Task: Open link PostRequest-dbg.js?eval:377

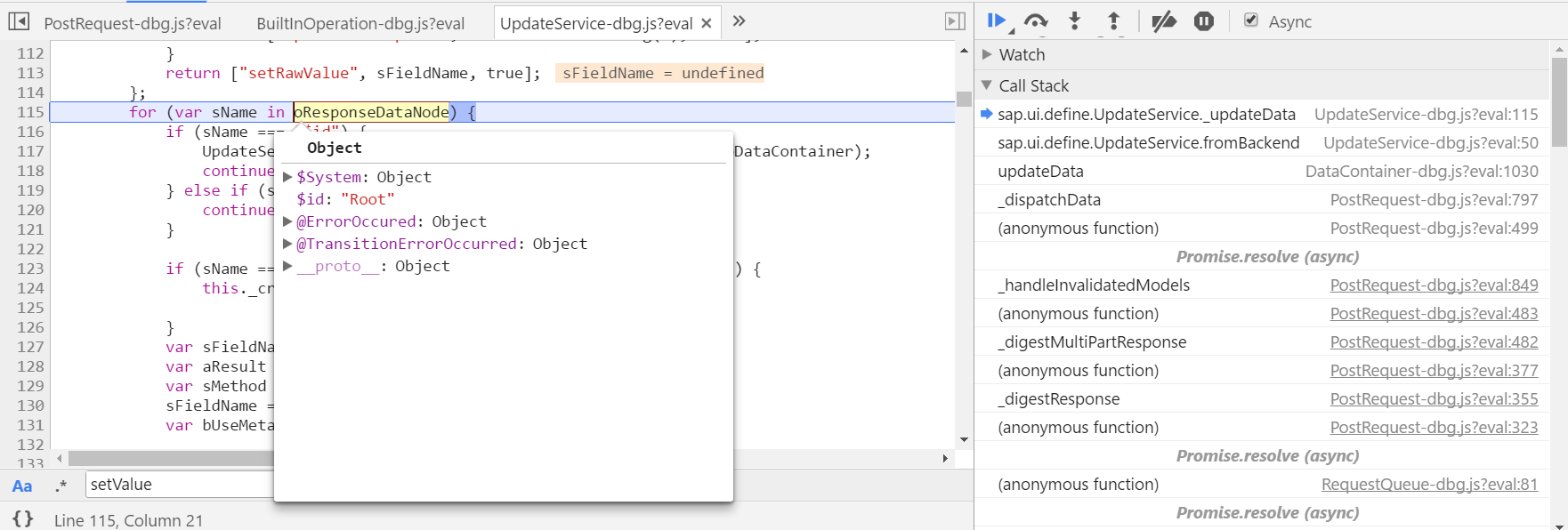Action: 1434,370
